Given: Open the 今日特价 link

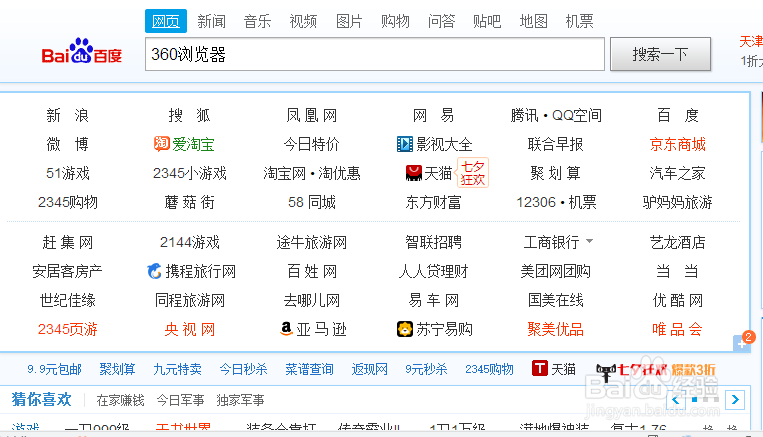Looking at the screenshot, I should pos(311,144).
